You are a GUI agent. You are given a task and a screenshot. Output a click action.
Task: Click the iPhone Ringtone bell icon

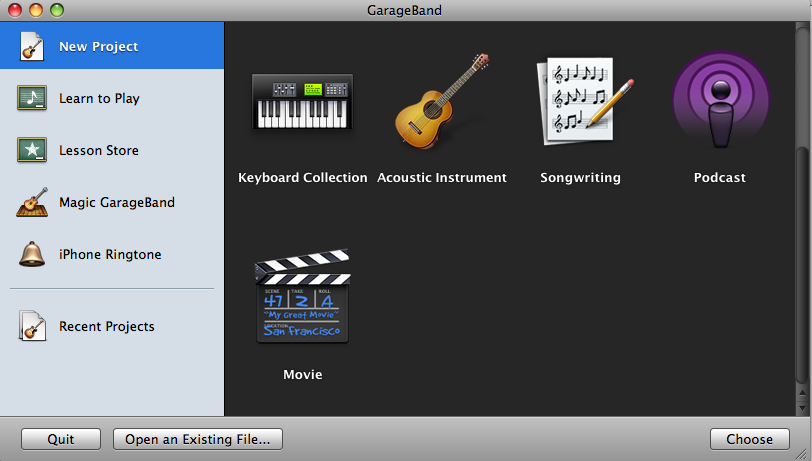32,254
